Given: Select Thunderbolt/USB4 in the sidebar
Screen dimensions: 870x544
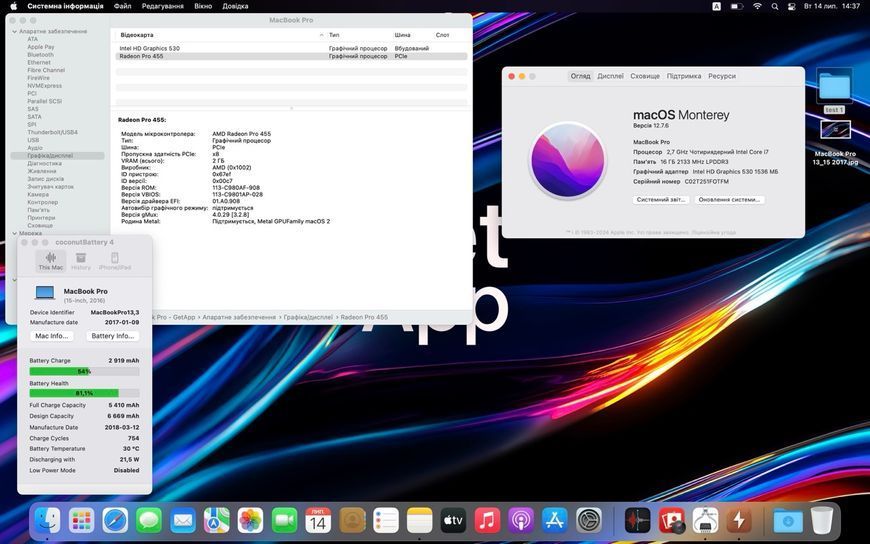Looking at the screenshot, I should point(53,133).
